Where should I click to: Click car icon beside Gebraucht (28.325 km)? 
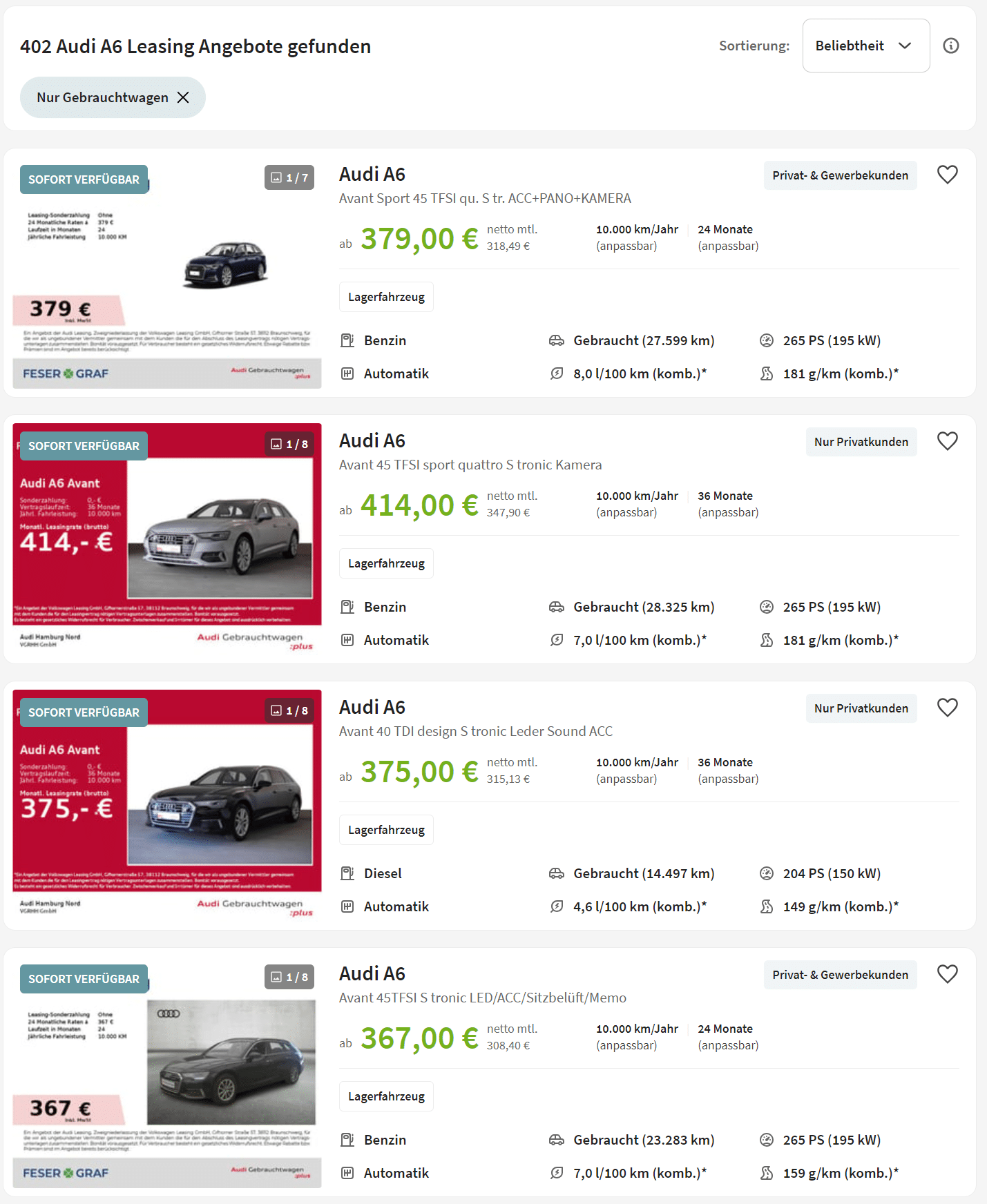tap(557, 607)
